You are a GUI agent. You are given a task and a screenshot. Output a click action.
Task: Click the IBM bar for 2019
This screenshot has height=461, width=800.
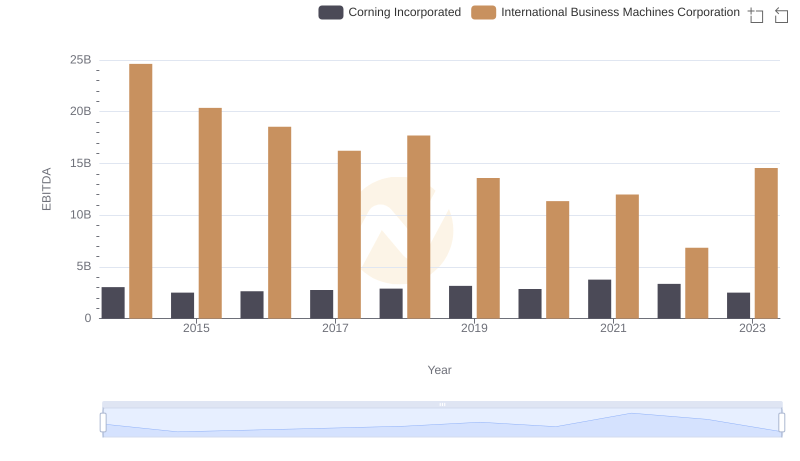(x=488, y=248)
